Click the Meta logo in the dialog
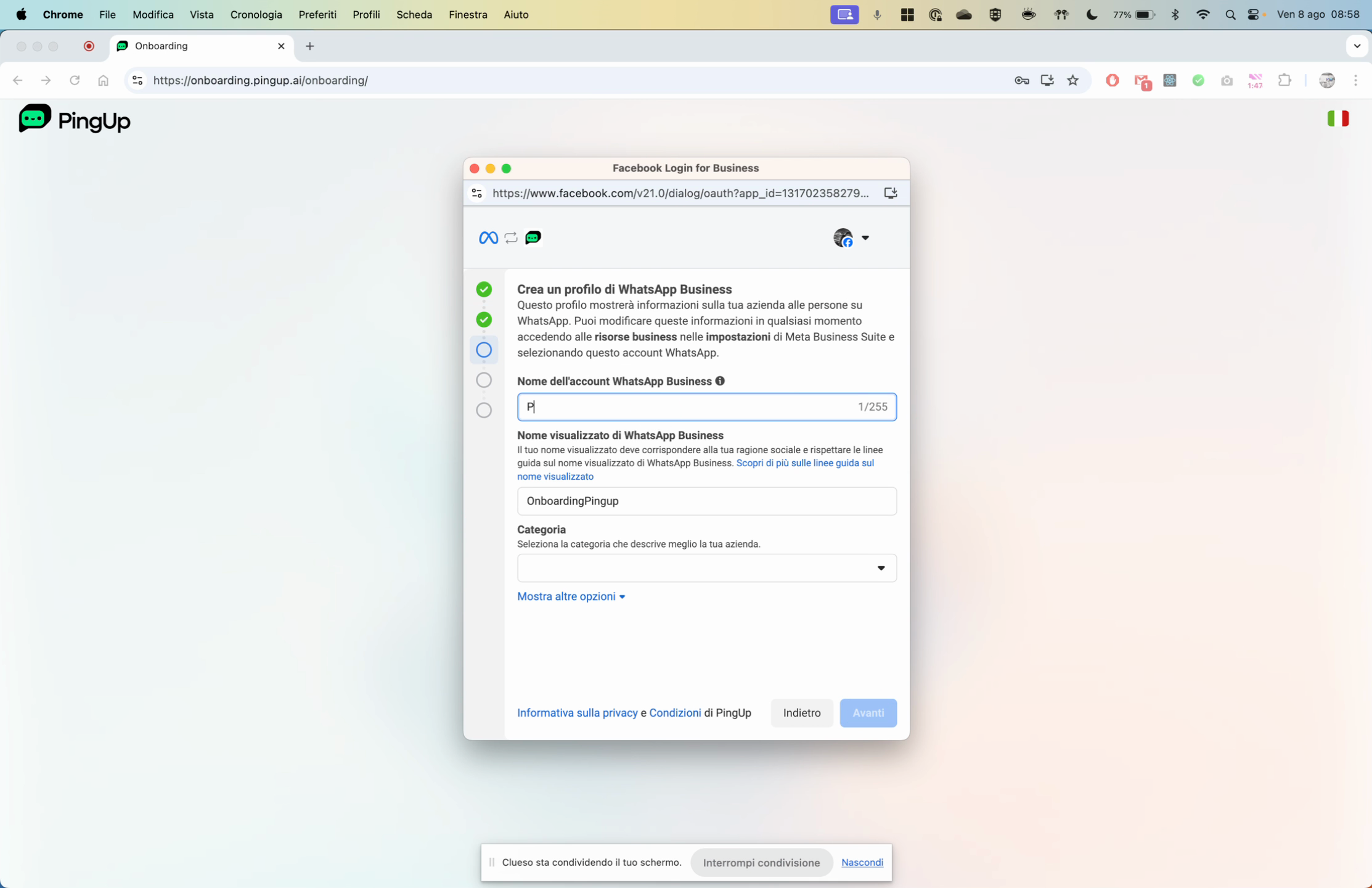Viewport: 1372px width, 888px height. point(488,237)
